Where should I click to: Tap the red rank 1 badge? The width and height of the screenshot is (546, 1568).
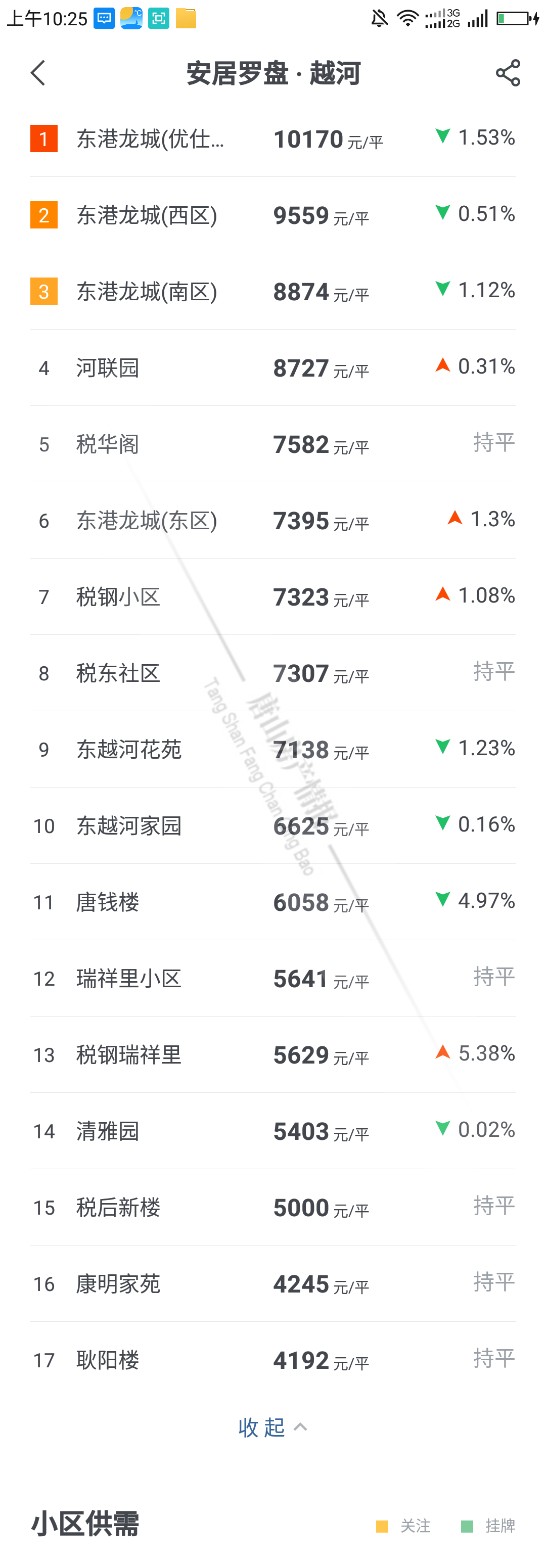(44, 139)
